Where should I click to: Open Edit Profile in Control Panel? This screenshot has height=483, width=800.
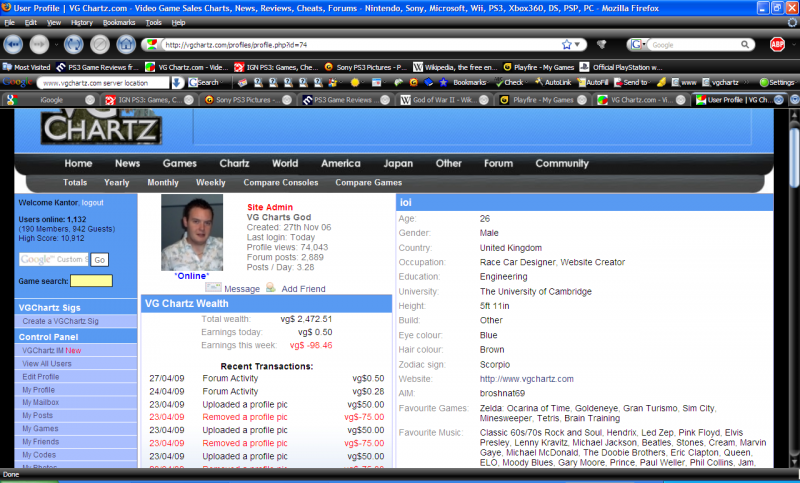41,377
